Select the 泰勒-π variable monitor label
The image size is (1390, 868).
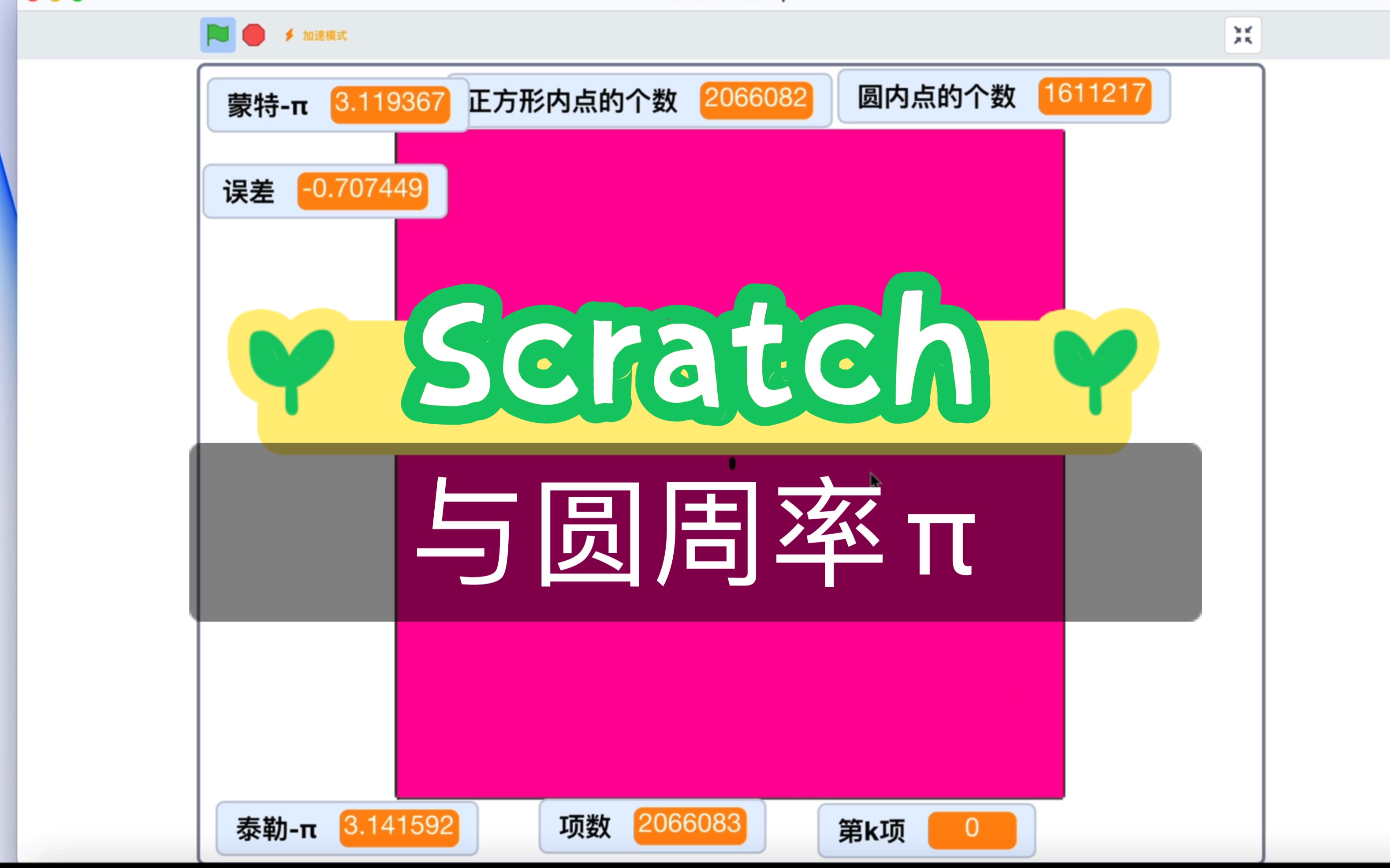276,830
